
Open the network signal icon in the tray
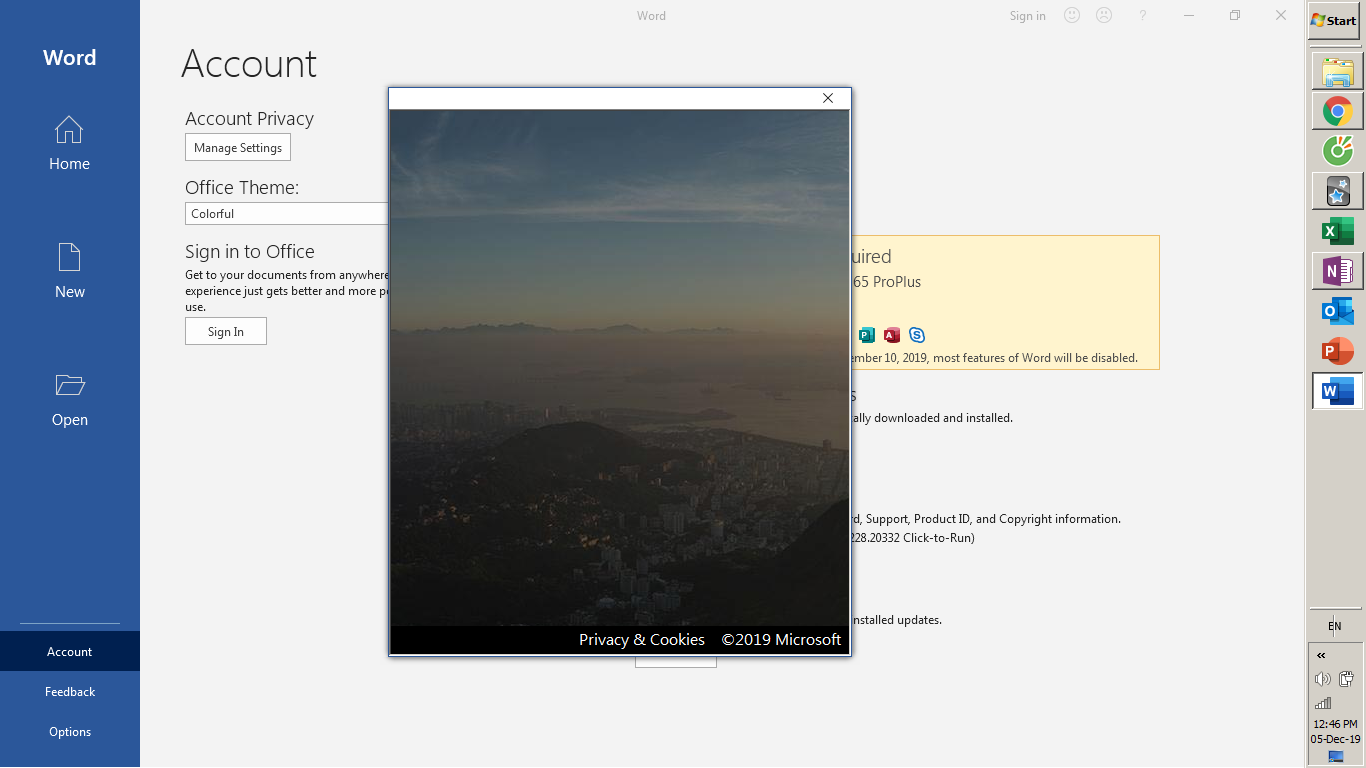[x=1322, y=703]
